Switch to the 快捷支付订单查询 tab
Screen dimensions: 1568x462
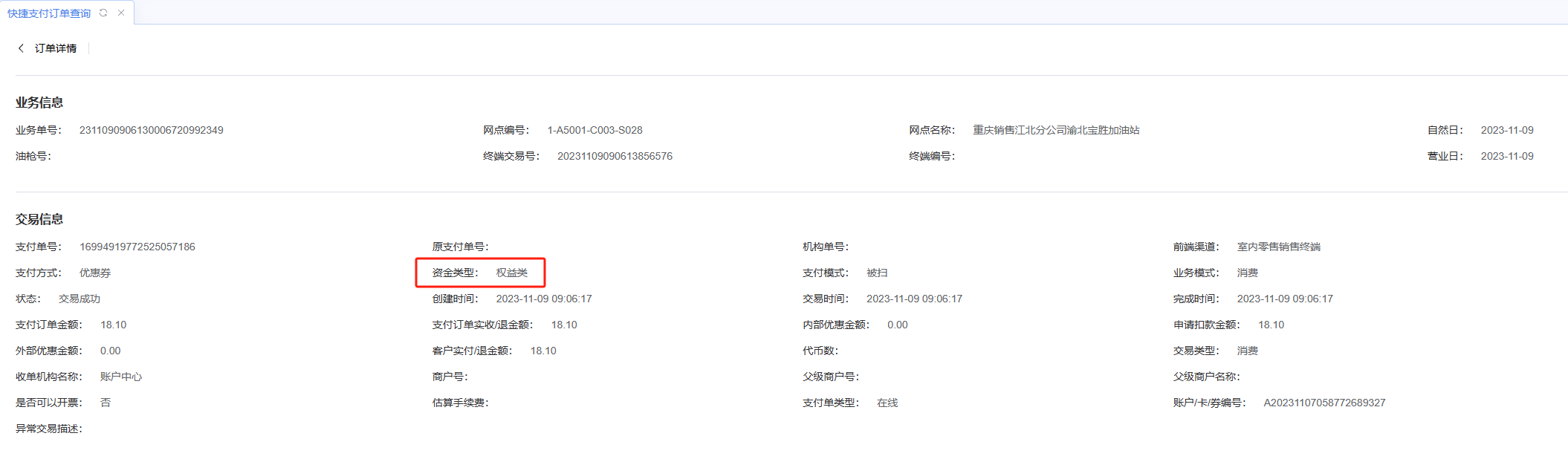[x=49, y=13]
